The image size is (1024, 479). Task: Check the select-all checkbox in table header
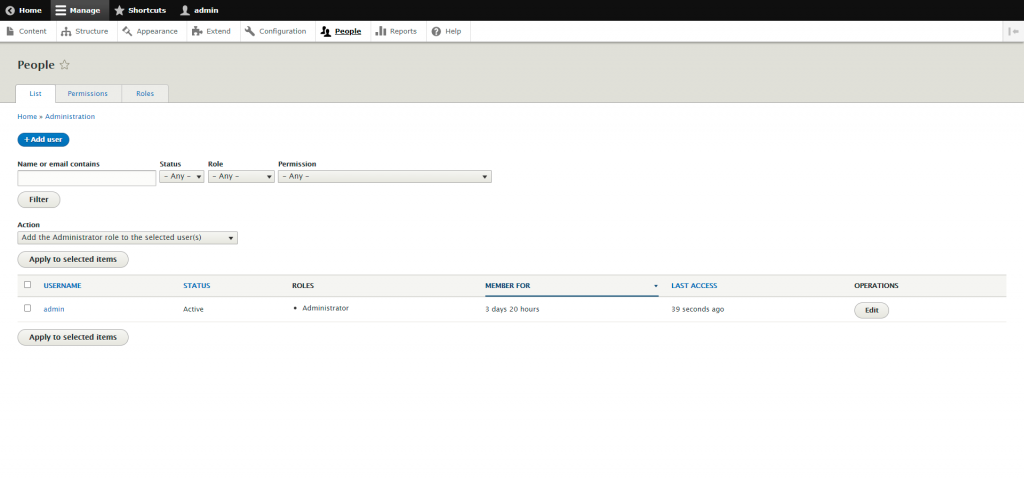pos(27,285)
